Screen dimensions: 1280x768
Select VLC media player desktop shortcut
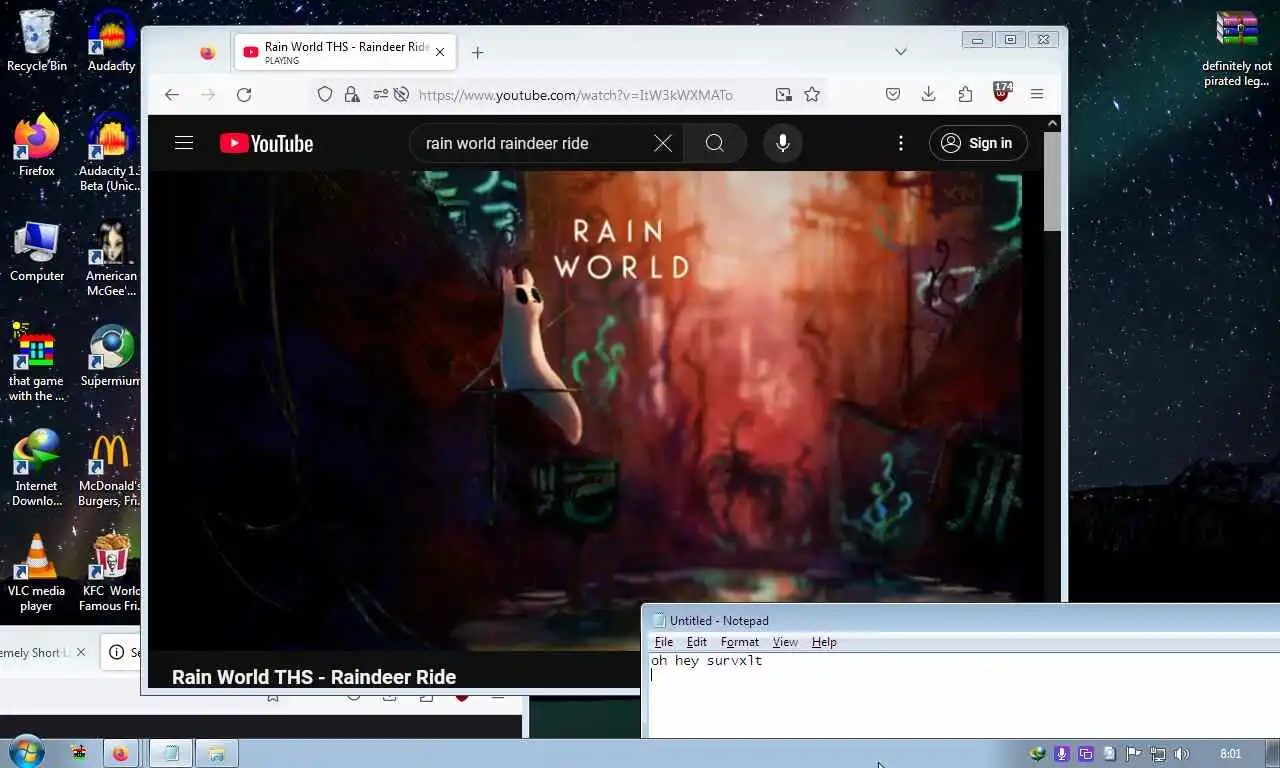click(x=36, y=573)
